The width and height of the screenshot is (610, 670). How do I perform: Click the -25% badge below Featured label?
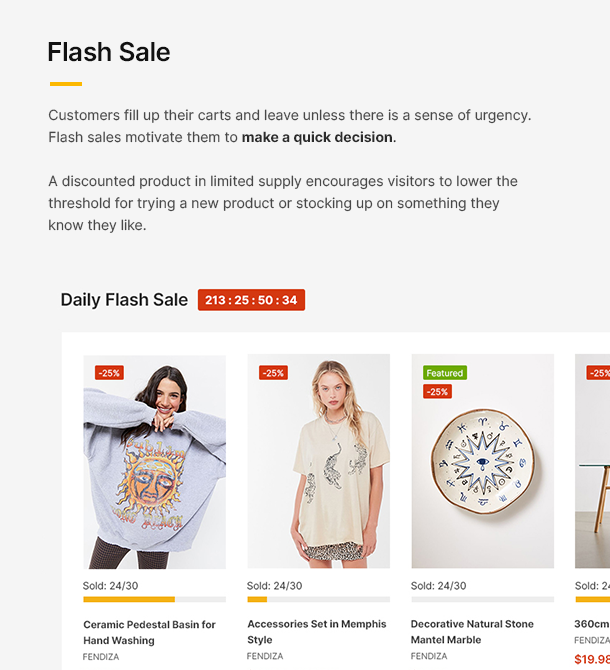click(x=437, y=392)
